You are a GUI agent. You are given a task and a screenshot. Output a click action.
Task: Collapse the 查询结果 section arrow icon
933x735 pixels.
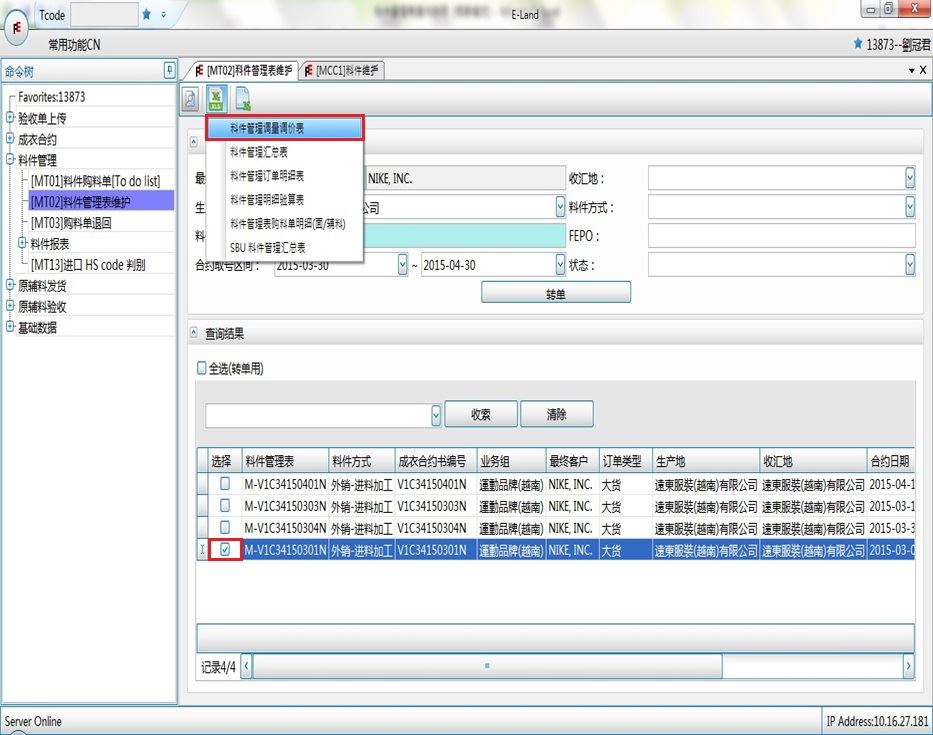tap(194, 333)
